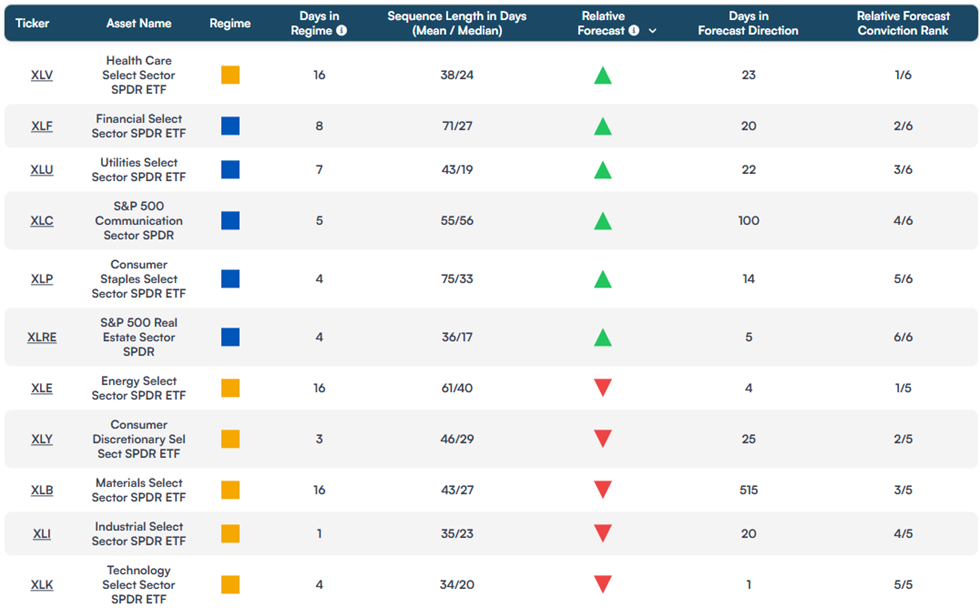Screen dimensions: 980x608
Task: Click the orange regime square for XLK
Action: pos(230,585)
